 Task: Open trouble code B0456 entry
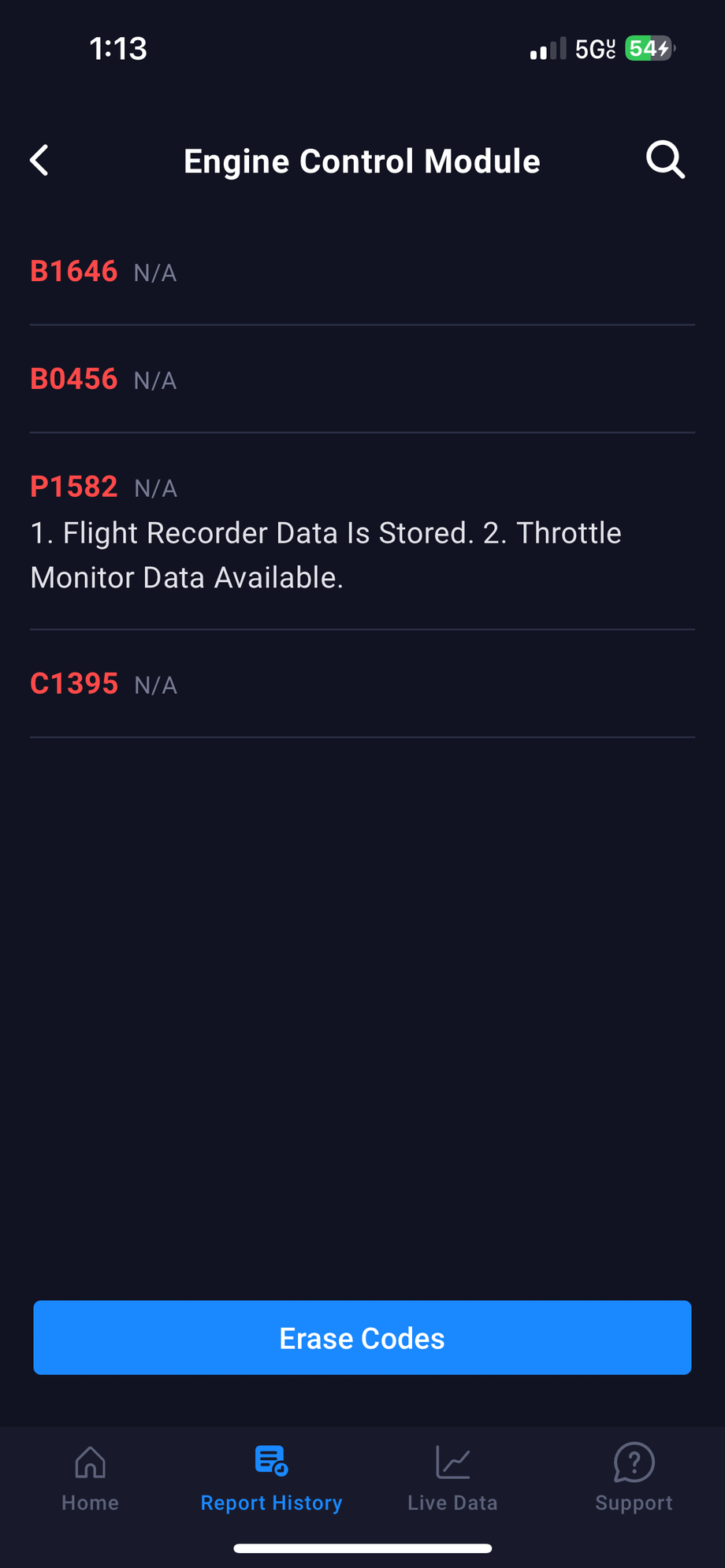click(74, 380)
